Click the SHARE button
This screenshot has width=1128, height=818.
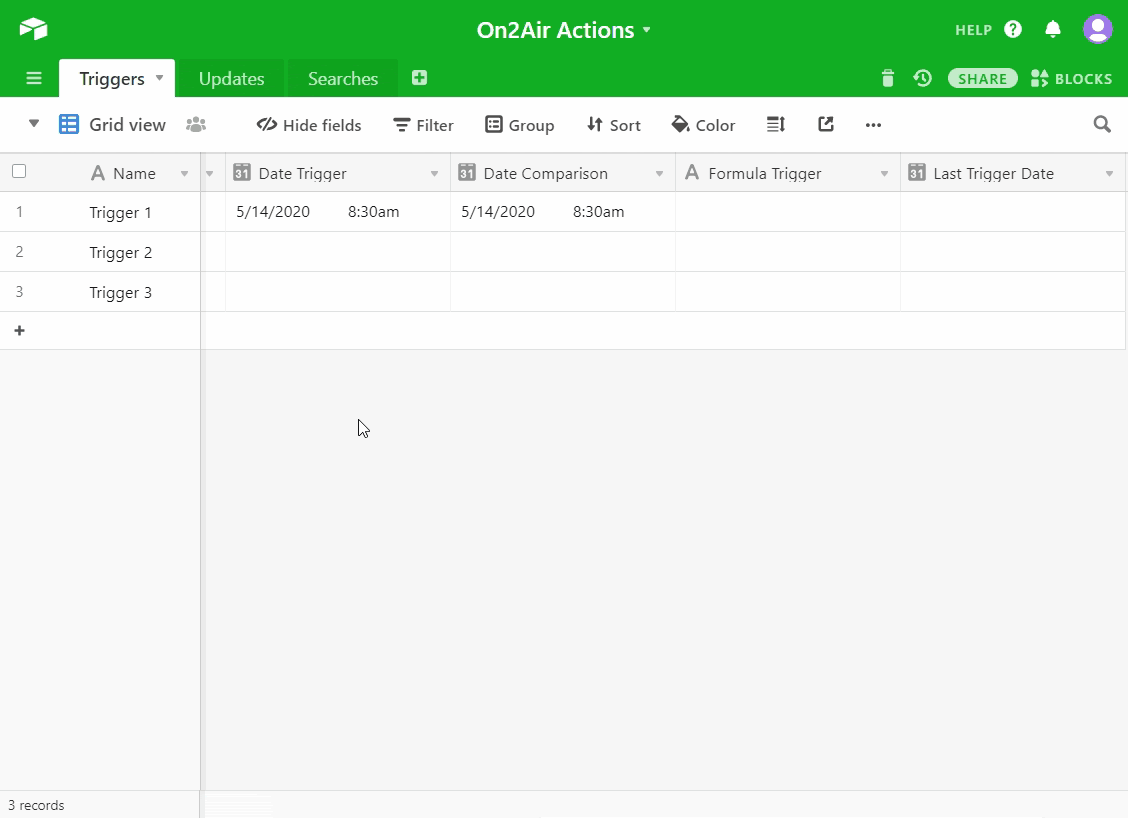click(982, 79)
